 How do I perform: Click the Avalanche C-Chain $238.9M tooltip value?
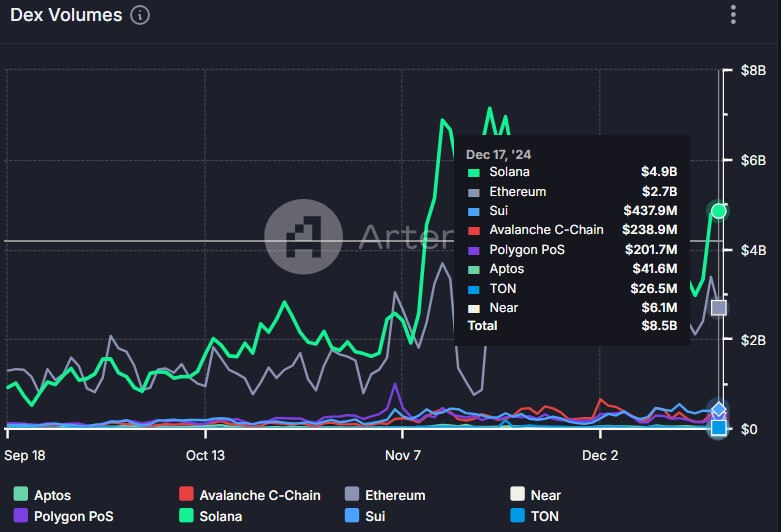pyautogui.click(x=650, y=230)
